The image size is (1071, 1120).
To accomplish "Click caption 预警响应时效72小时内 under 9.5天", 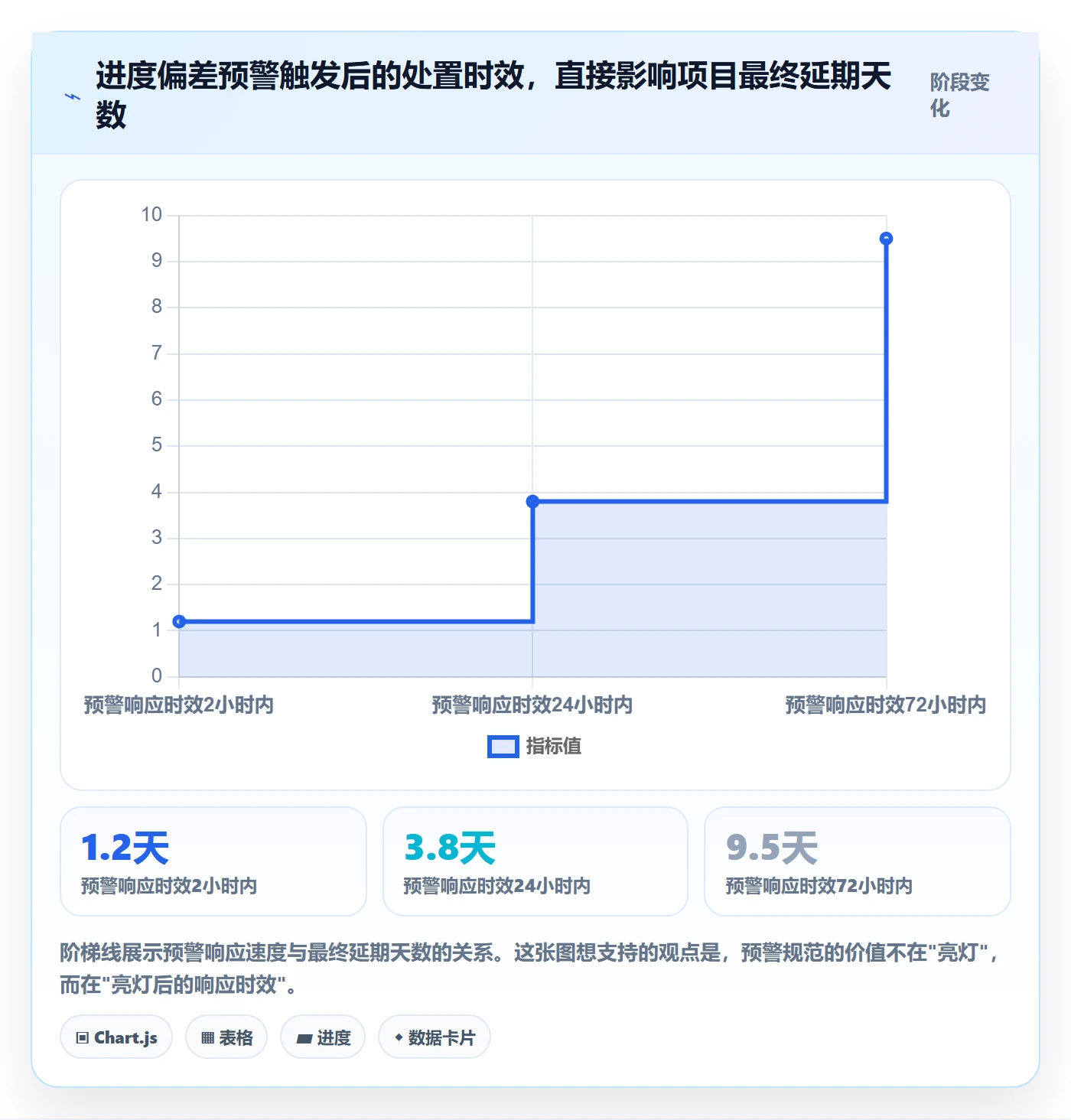I will pos(819,886).
